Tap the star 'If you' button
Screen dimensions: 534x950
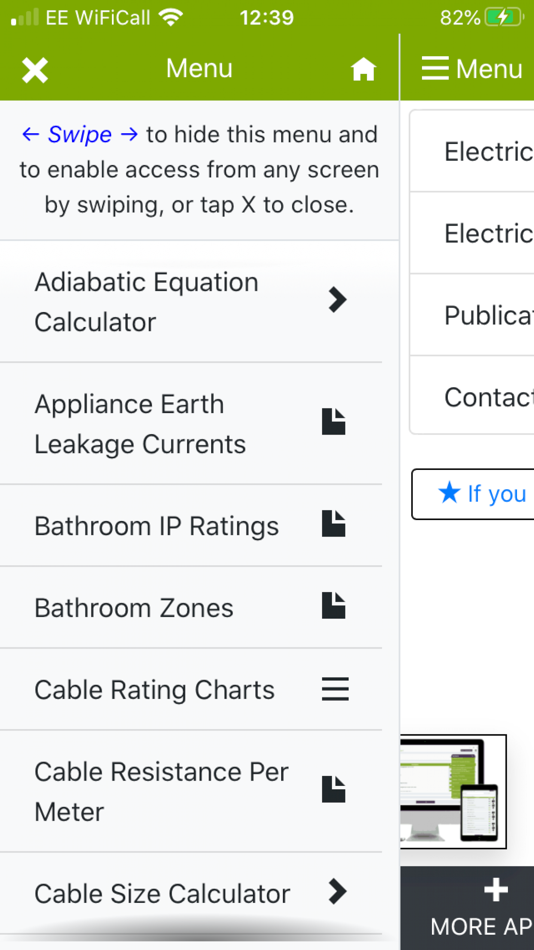tap(473, 494)
